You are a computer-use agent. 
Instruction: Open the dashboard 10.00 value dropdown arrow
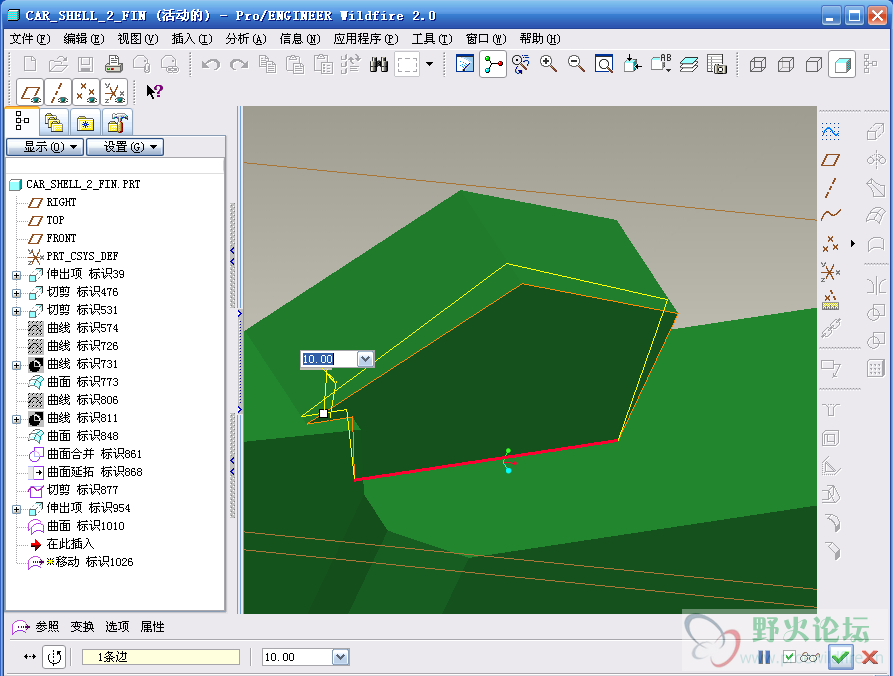coord(340,657)
